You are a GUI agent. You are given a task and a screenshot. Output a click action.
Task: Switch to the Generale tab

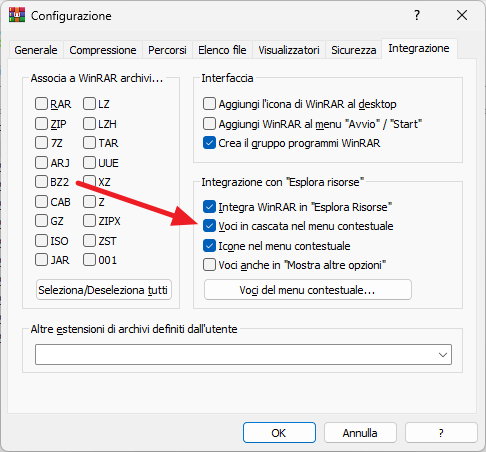point(36,50)
